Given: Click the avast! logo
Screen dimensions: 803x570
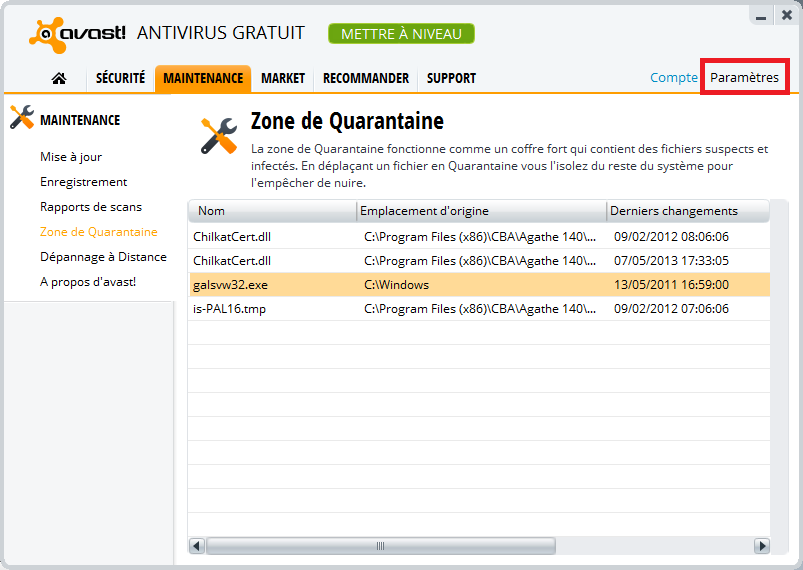Looking at the screenshot, I should tap(77, 35).
